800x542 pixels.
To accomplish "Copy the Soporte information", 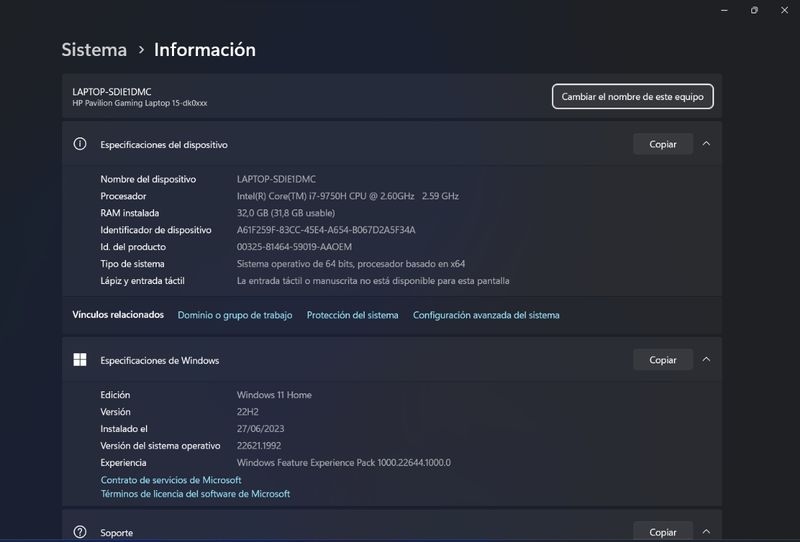I will pyautogui.click(x=663, y=532).
